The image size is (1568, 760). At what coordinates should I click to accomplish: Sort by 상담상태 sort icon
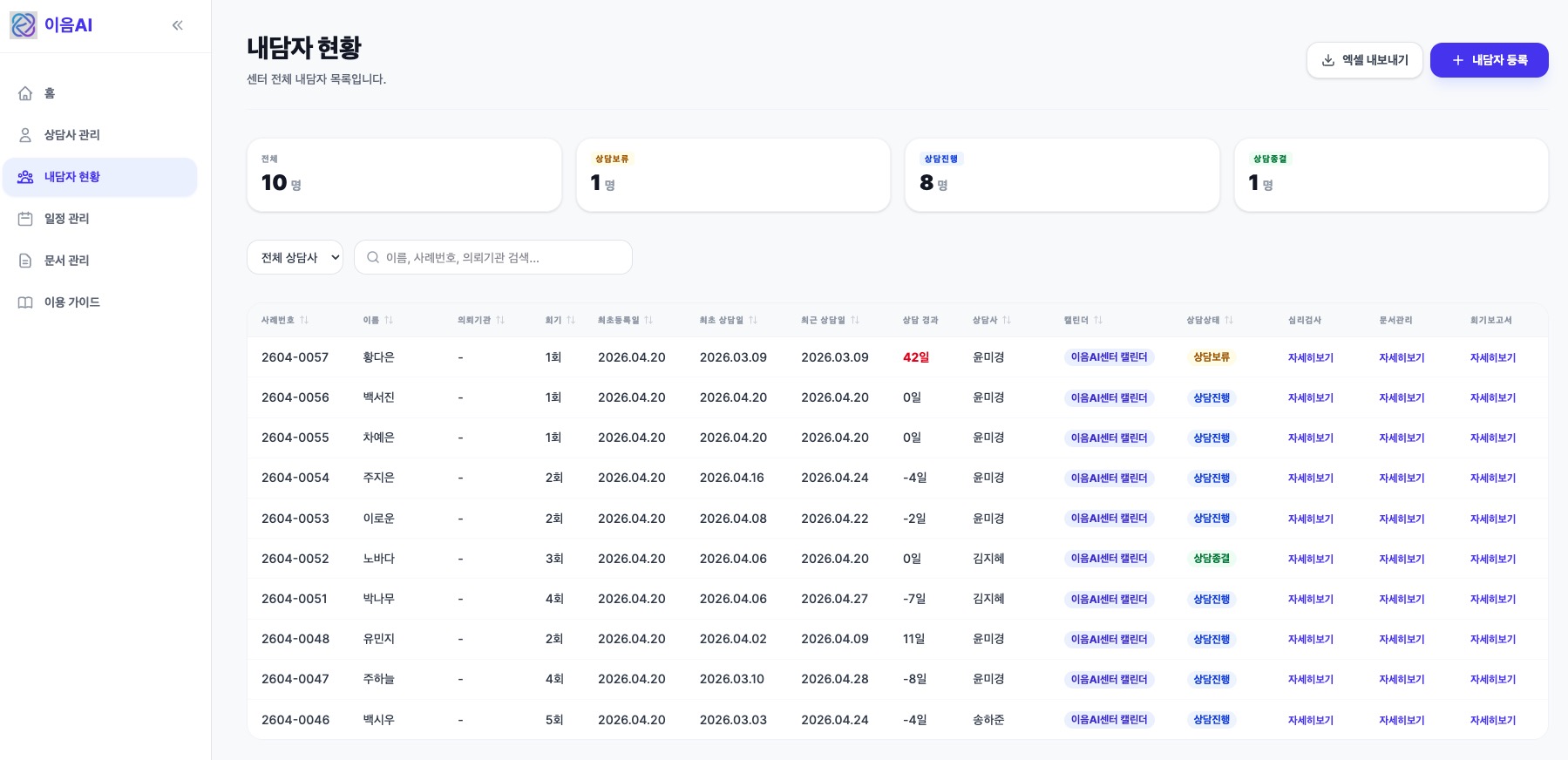(x=1229, y=321)
